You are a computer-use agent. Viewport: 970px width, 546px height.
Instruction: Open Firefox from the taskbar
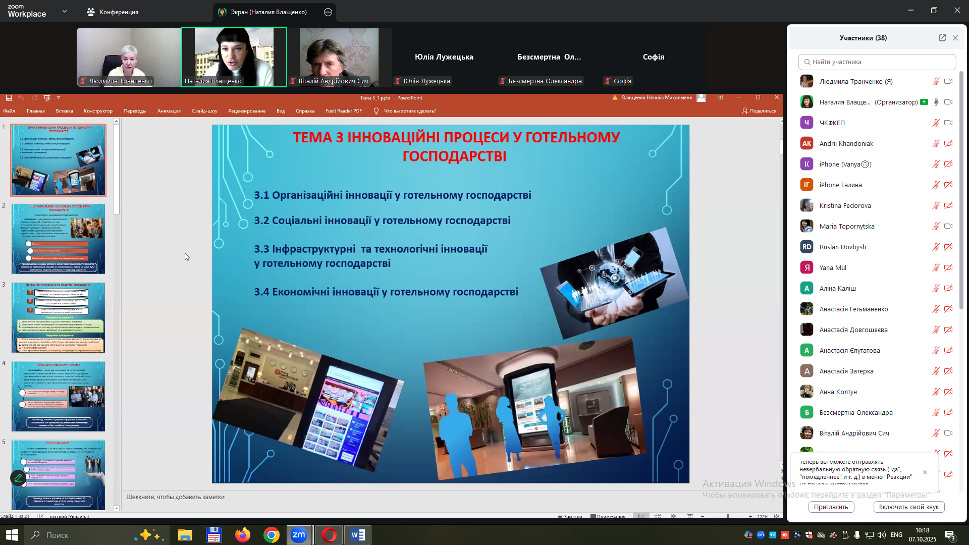click(242, 535)
